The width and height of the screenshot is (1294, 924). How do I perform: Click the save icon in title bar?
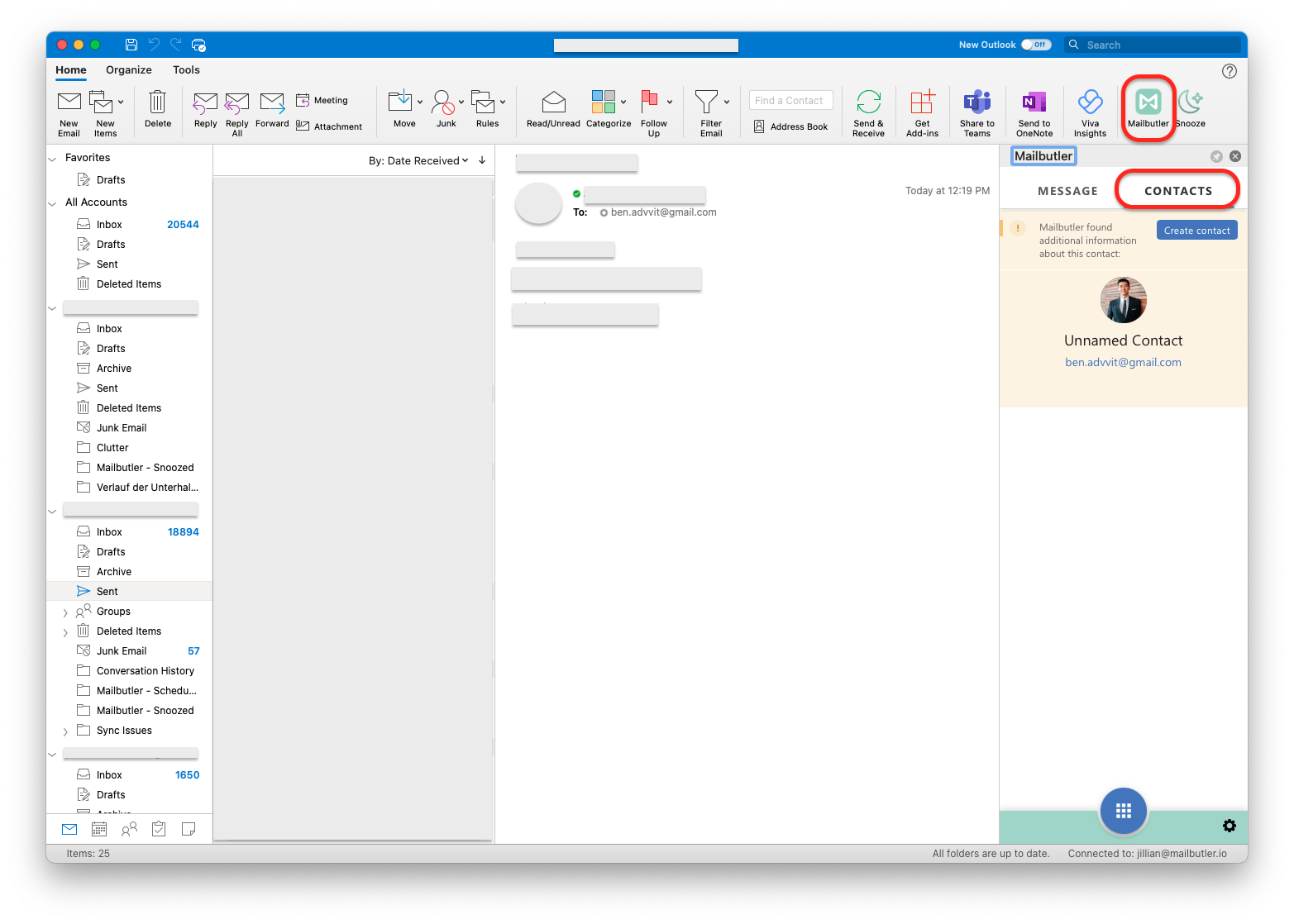pos(131,45)
